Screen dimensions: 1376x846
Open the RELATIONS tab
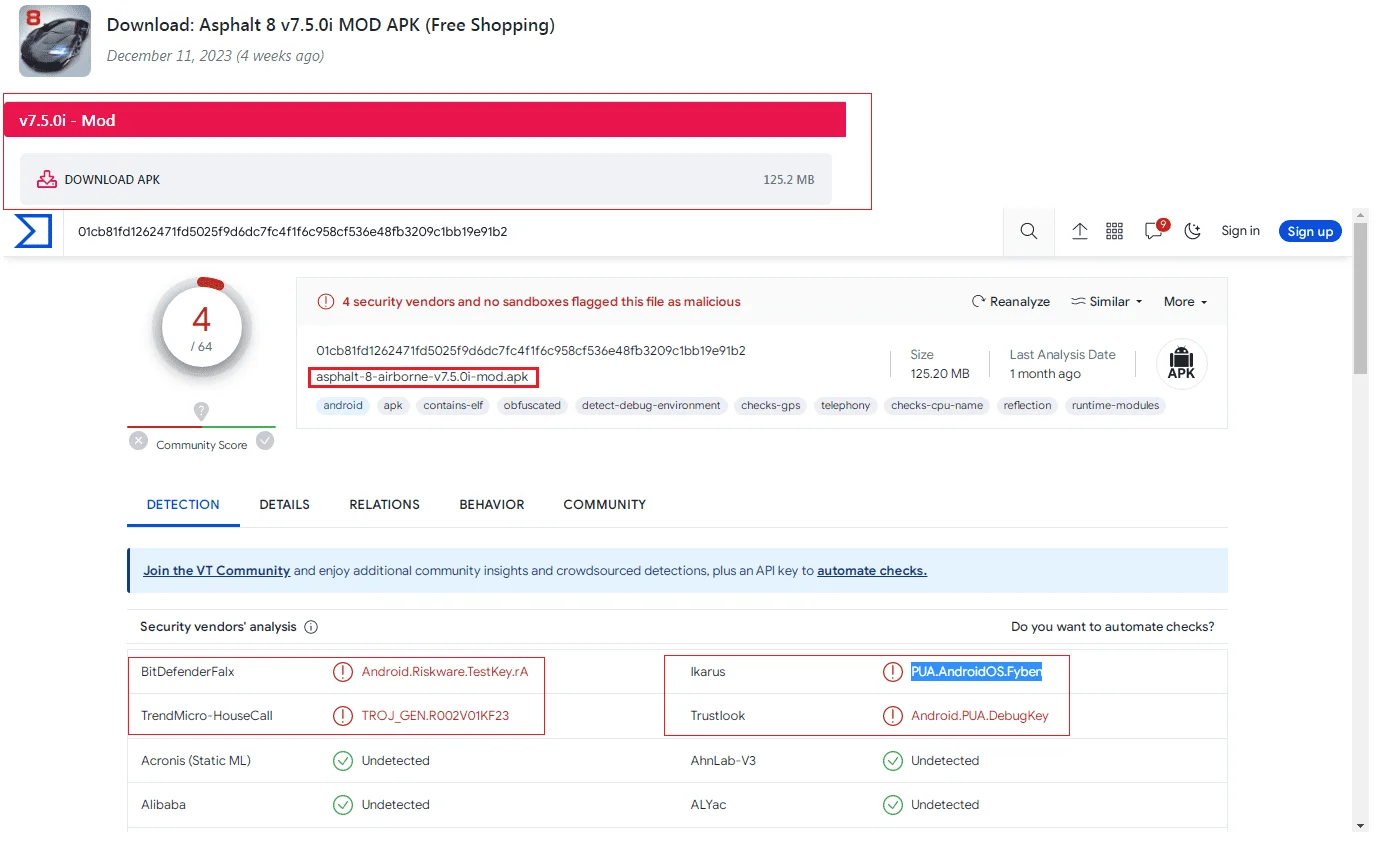[x=385, y=505]
